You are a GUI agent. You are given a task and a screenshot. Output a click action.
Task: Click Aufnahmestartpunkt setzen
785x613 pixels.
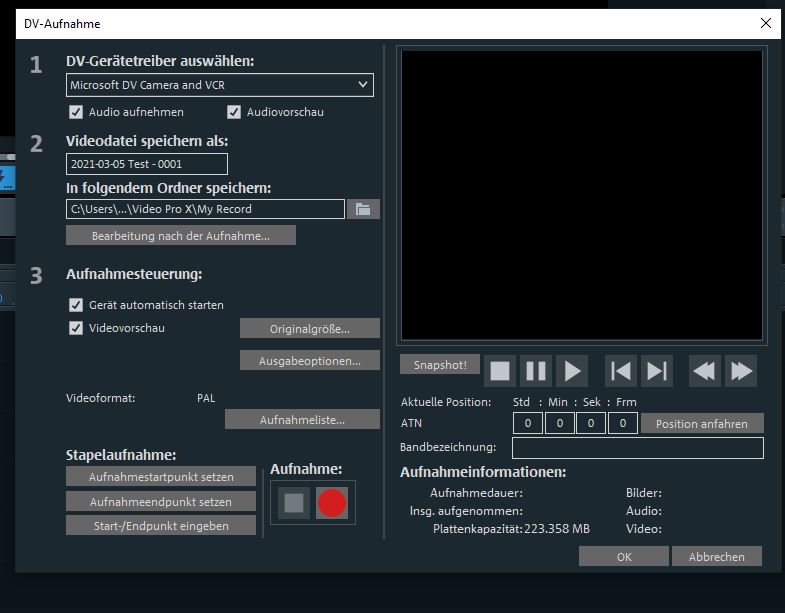pos(161,477)
